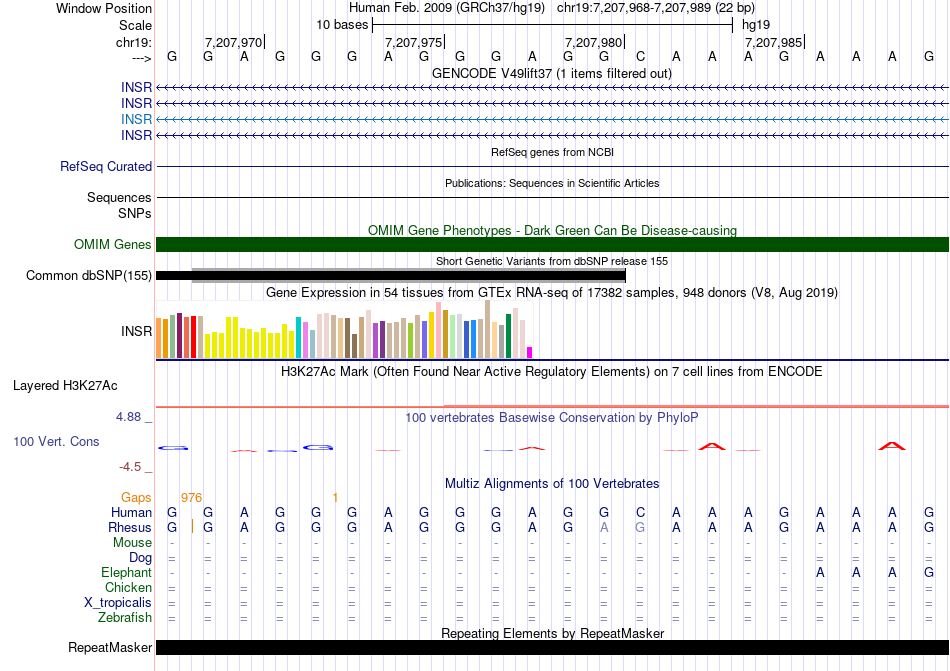Click the black RepeatMasker track bar
The width and height of the screenshot is (950, 671).
(x=552, y=648)
